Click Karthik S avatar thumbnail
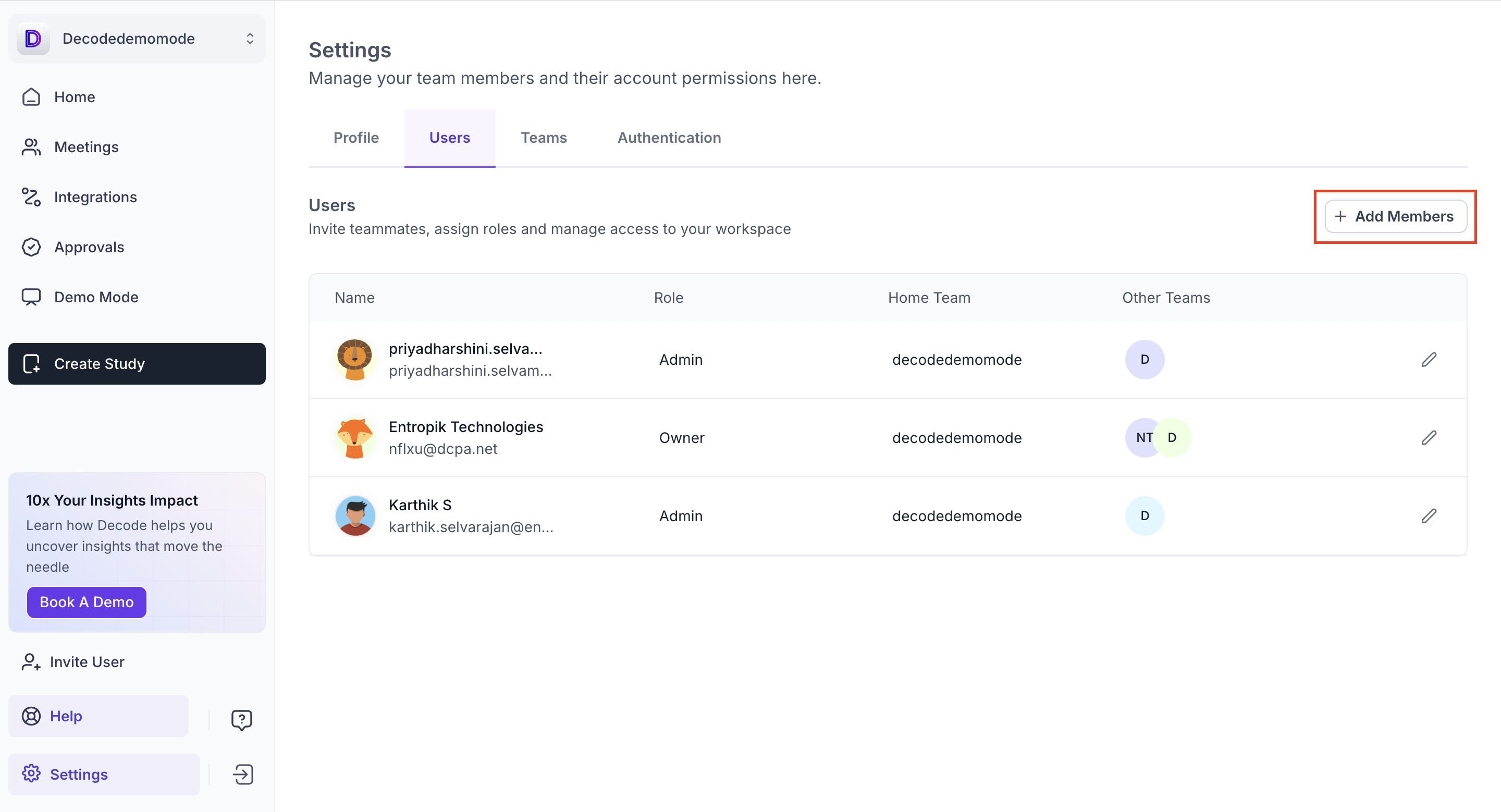Viewport: 1501px width, 812px height. coord(355,515)
